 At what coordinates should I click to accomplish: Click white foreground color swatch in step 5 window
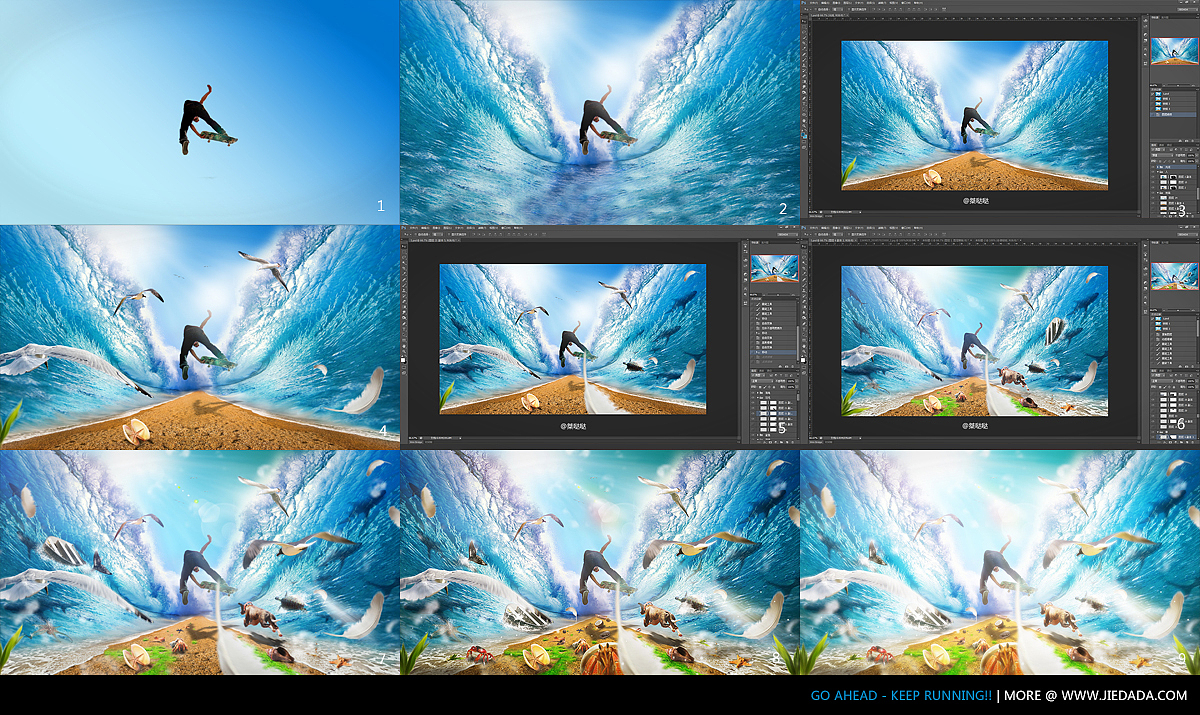coord(403,360)
